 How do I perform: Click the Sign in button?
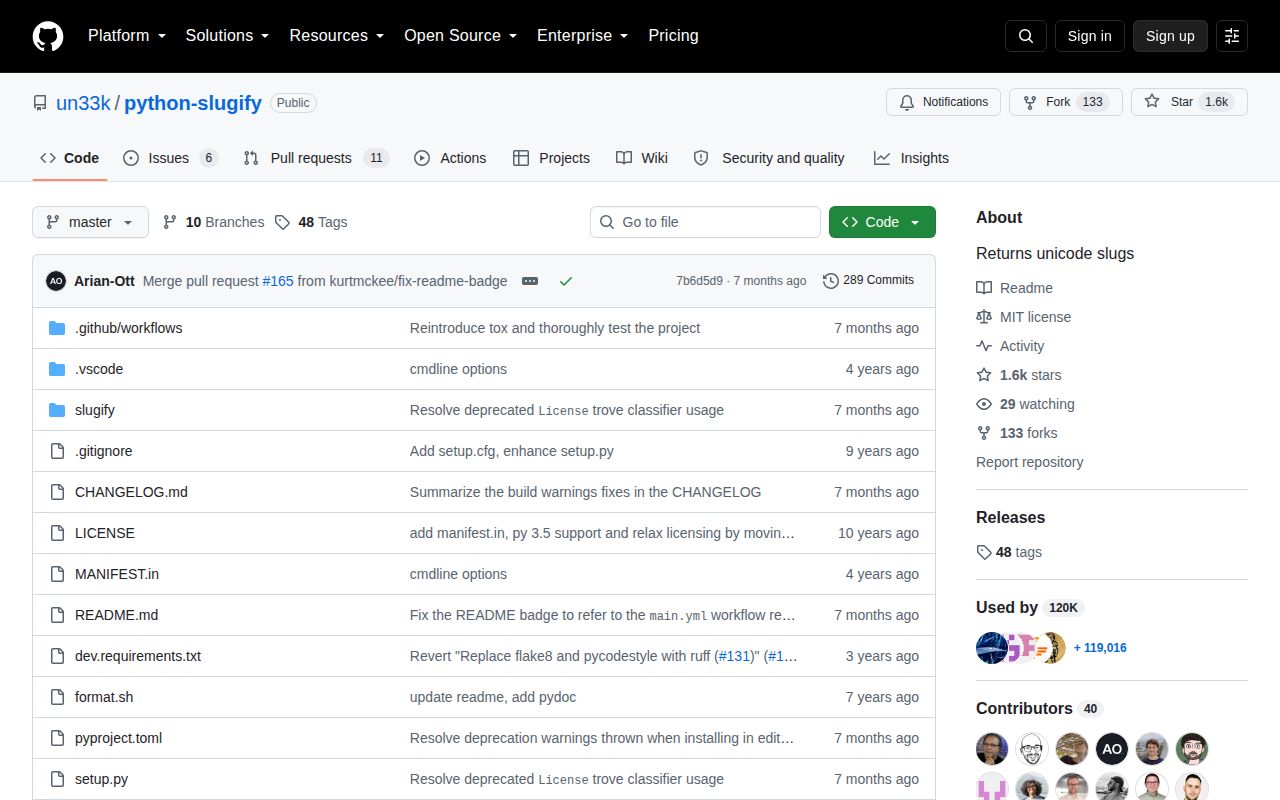(x=1089, y=36)
